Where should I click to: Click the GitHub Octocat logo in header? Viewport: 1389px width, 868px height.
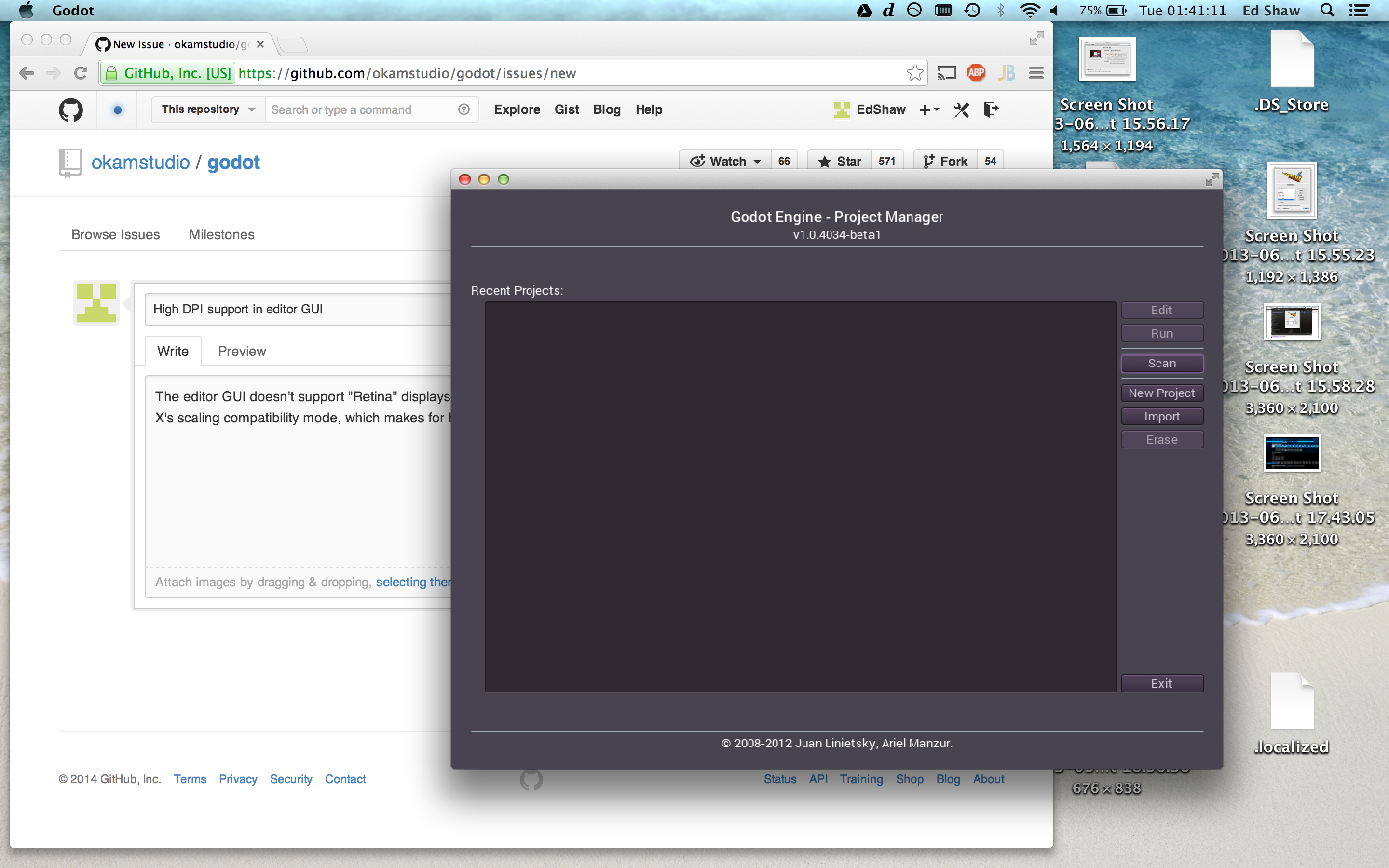pyautogui.click(x=70, y=109)
